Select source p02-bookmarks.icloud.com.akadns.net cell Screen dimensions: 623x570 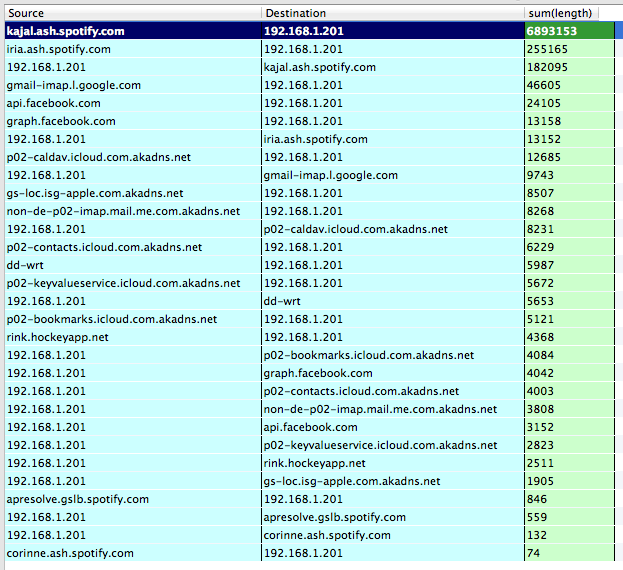pos(133,319)
